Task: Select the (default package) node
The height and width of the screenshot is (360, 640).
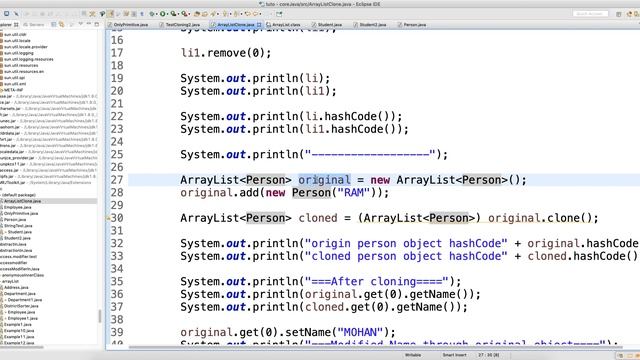Action: click(19, 195)
